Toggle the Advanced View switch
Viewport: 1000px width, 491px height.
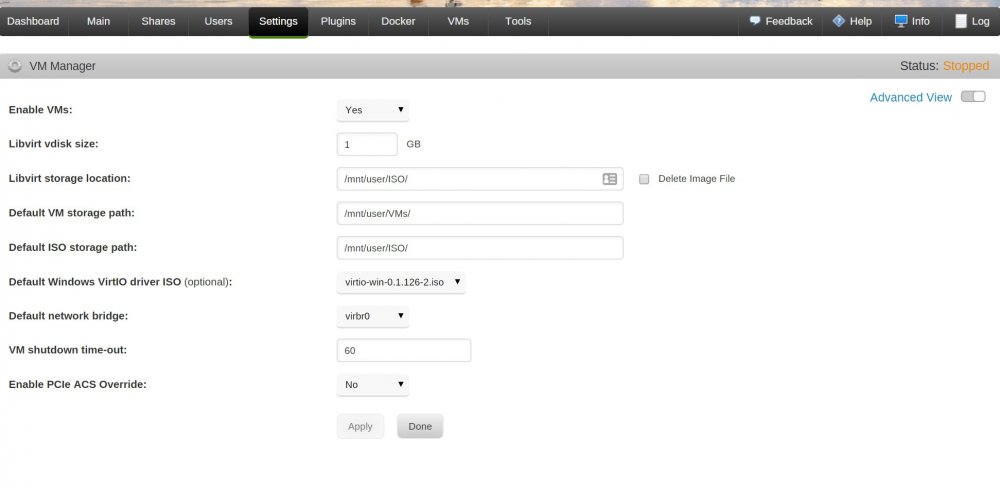[973, 97]
